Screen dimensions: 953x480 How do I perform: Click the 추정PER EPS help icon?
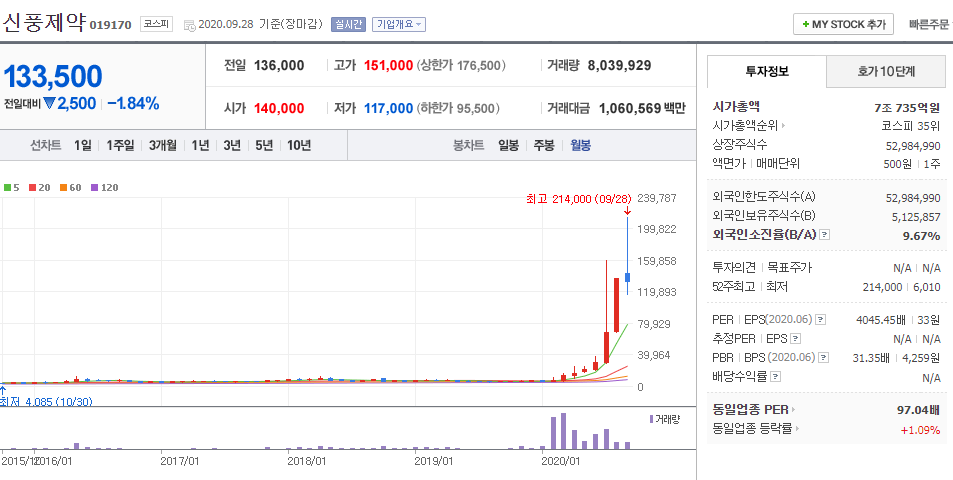coord(795,338)
